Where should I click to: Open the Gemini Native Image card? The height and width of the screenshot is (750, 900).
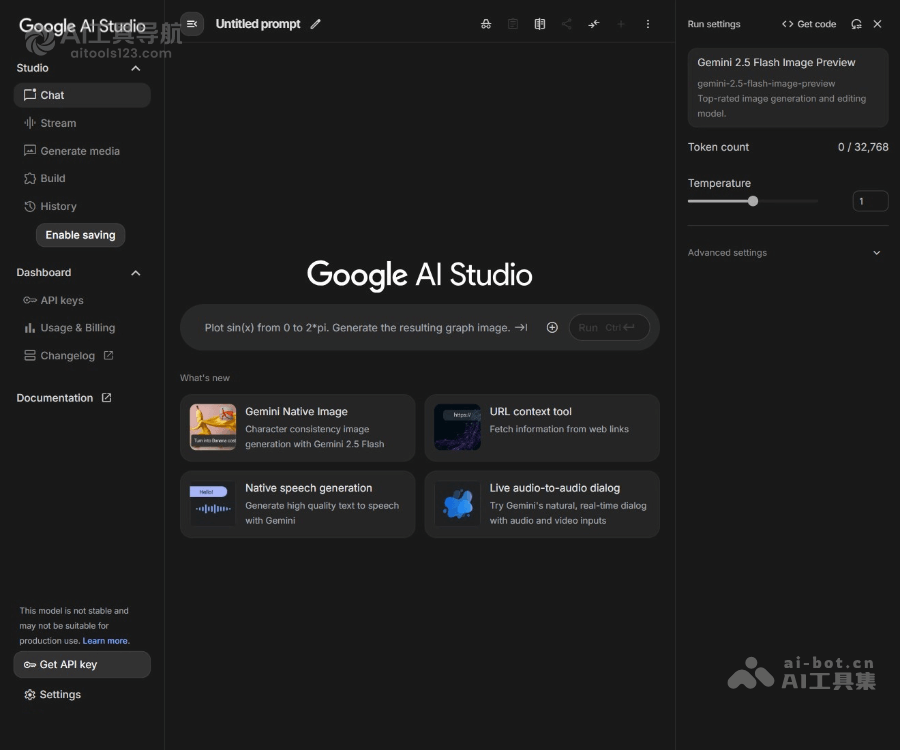point(297,428)
